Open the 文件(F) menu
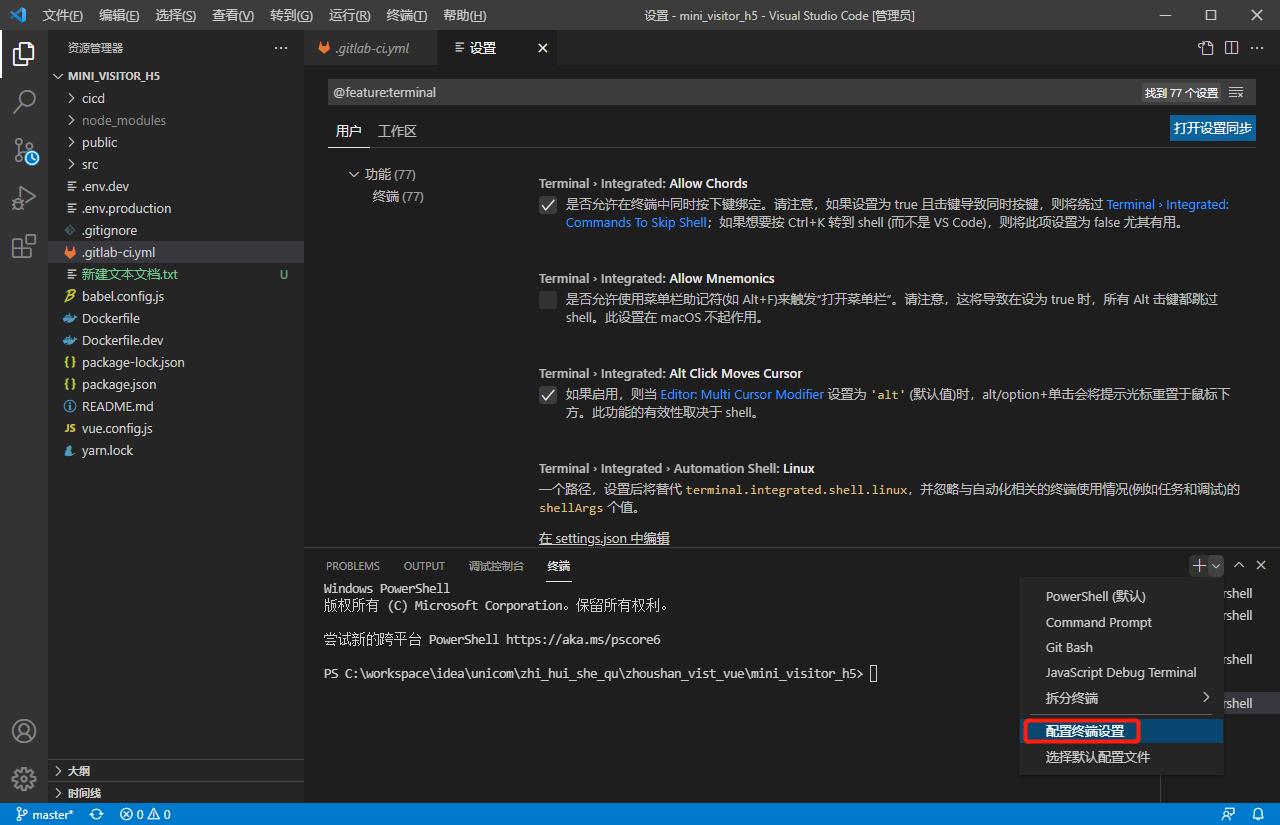 [63, 15]
